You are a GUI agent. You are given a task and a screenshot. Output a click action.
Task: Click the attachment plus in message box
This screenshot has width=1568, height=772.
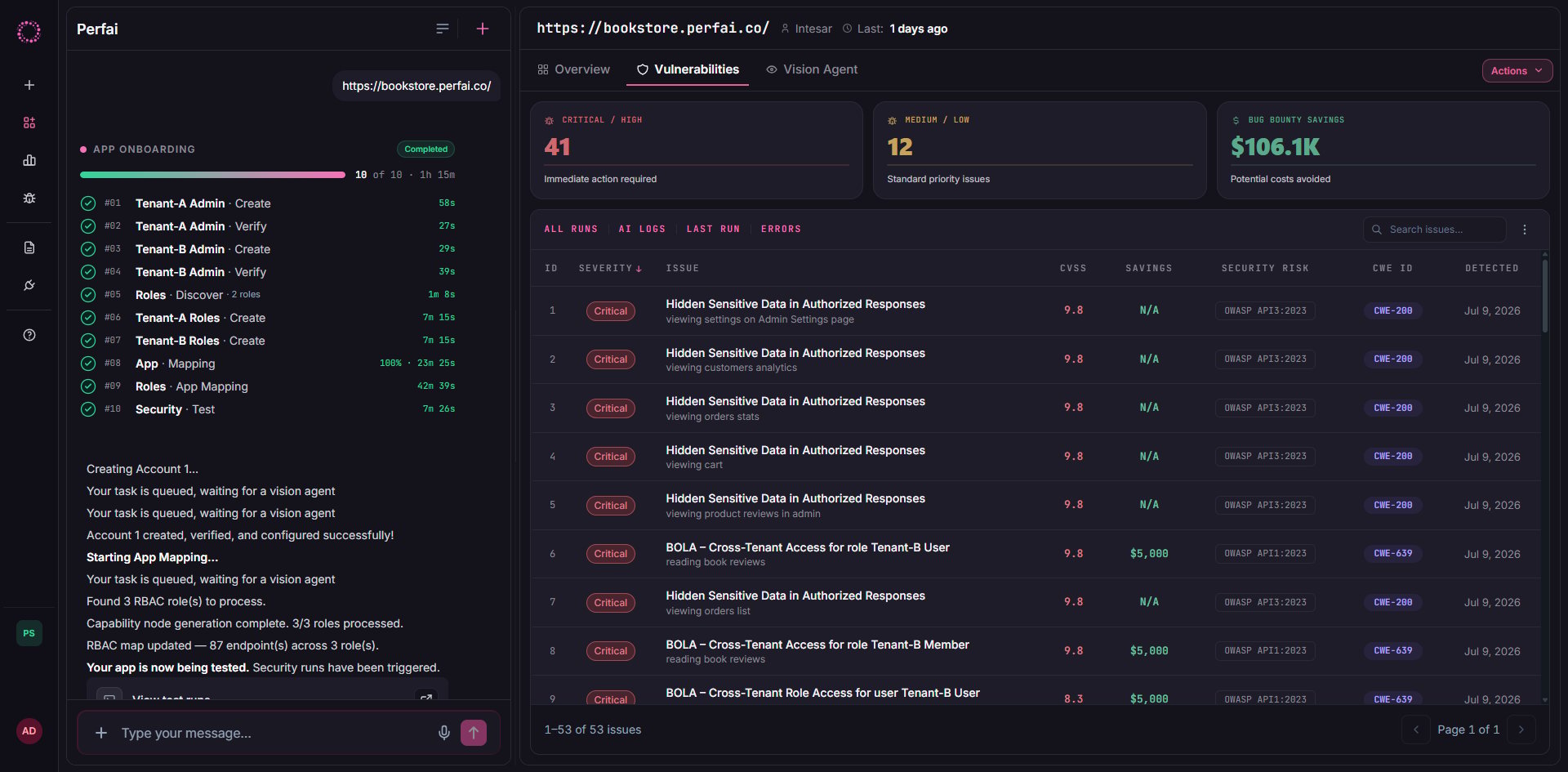101,733
